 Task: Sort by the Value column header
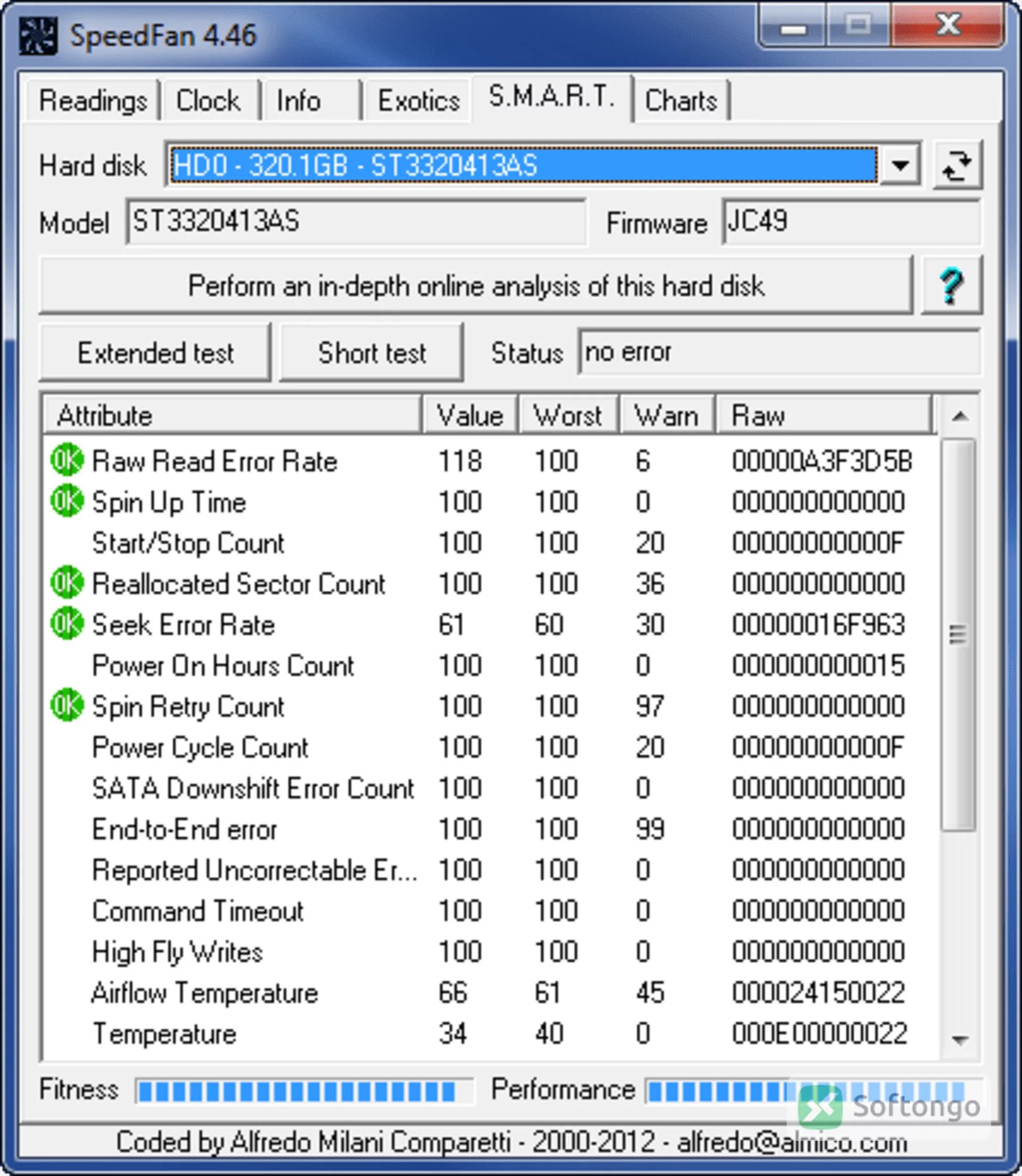[470, 415]
